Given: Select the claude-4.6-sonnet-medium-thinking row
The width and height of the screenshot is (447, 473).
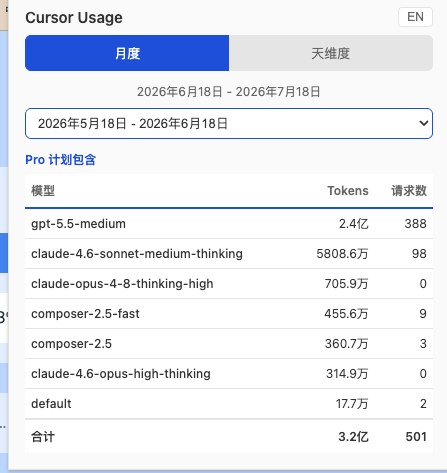Looking at the screenshot, I should (229, 254).
